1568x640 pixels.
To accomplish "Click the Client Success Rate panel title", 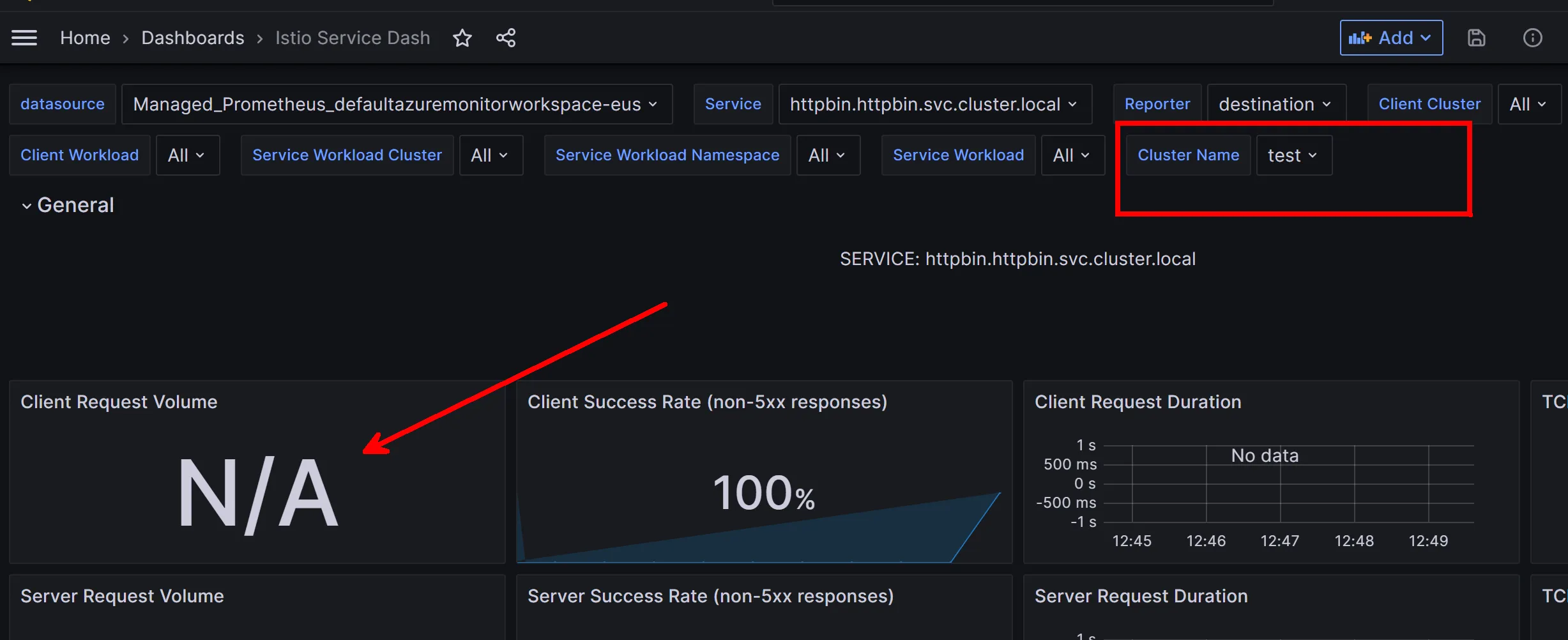I will pyautogui.click(x=707, y=402).
